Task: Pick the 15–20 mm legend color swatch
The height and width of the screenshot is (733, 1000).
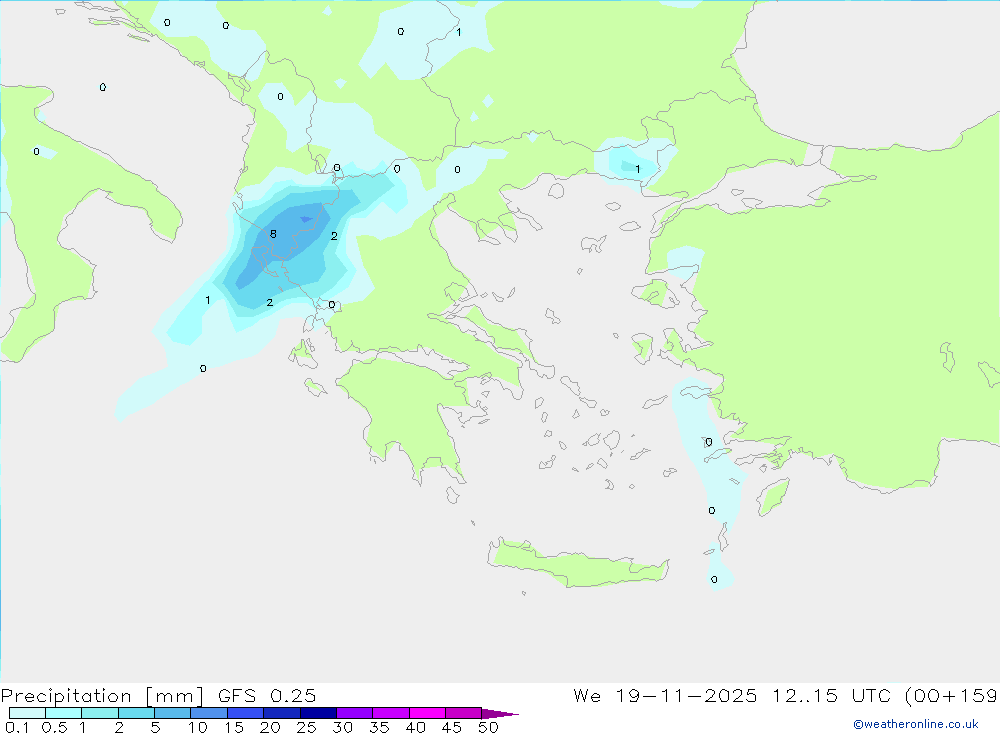Action: tap(245, 713)
